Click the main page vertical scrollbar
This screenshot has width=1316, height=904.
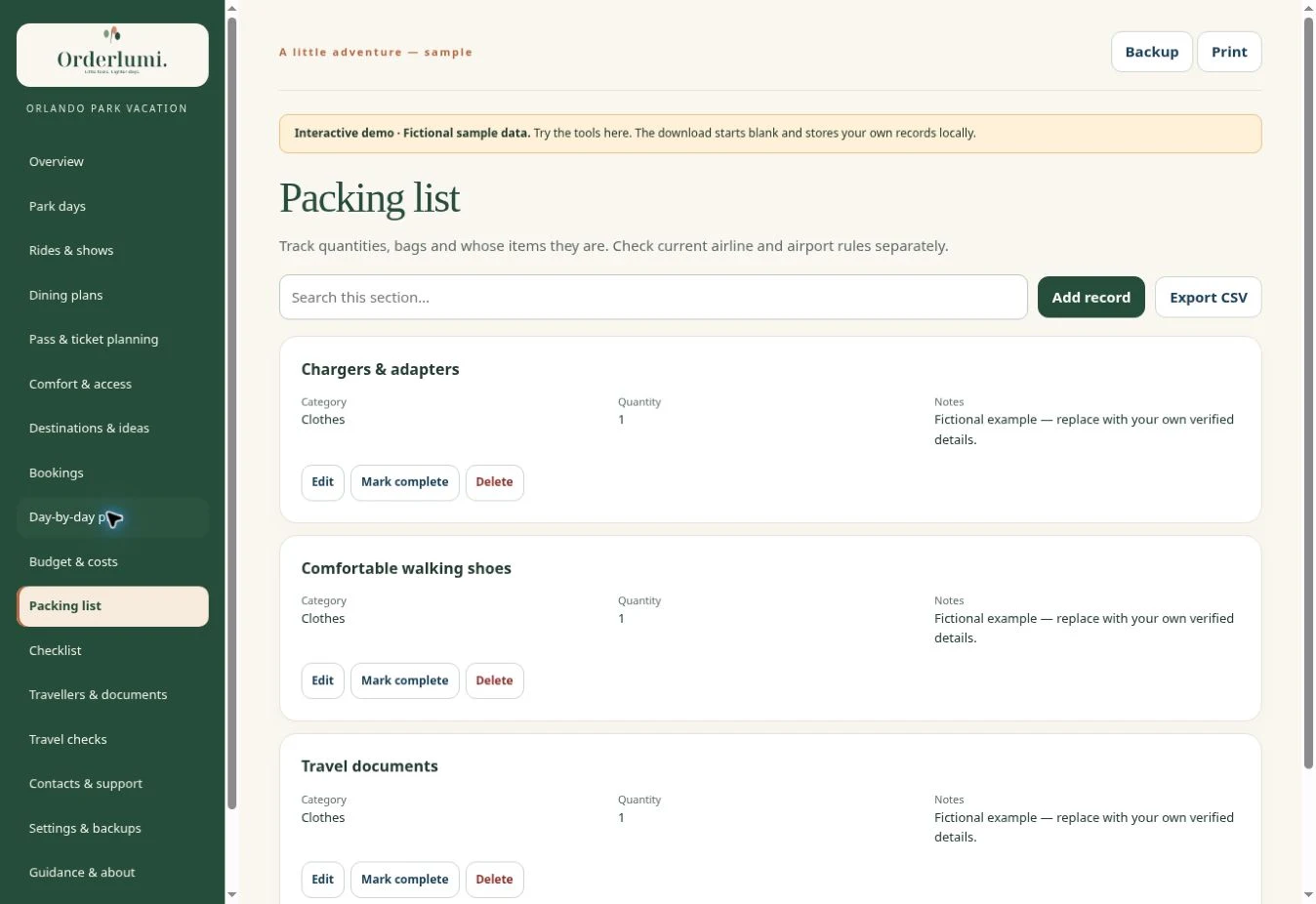[x=1308, y=392]
